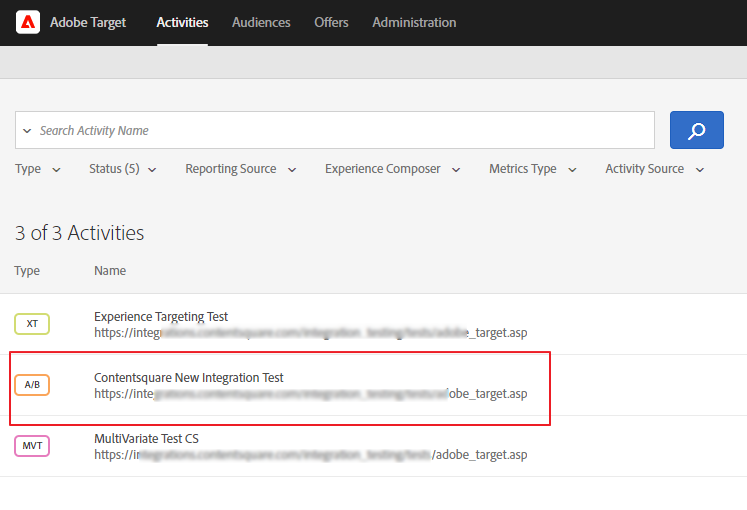Open the Administration tab

414,22
